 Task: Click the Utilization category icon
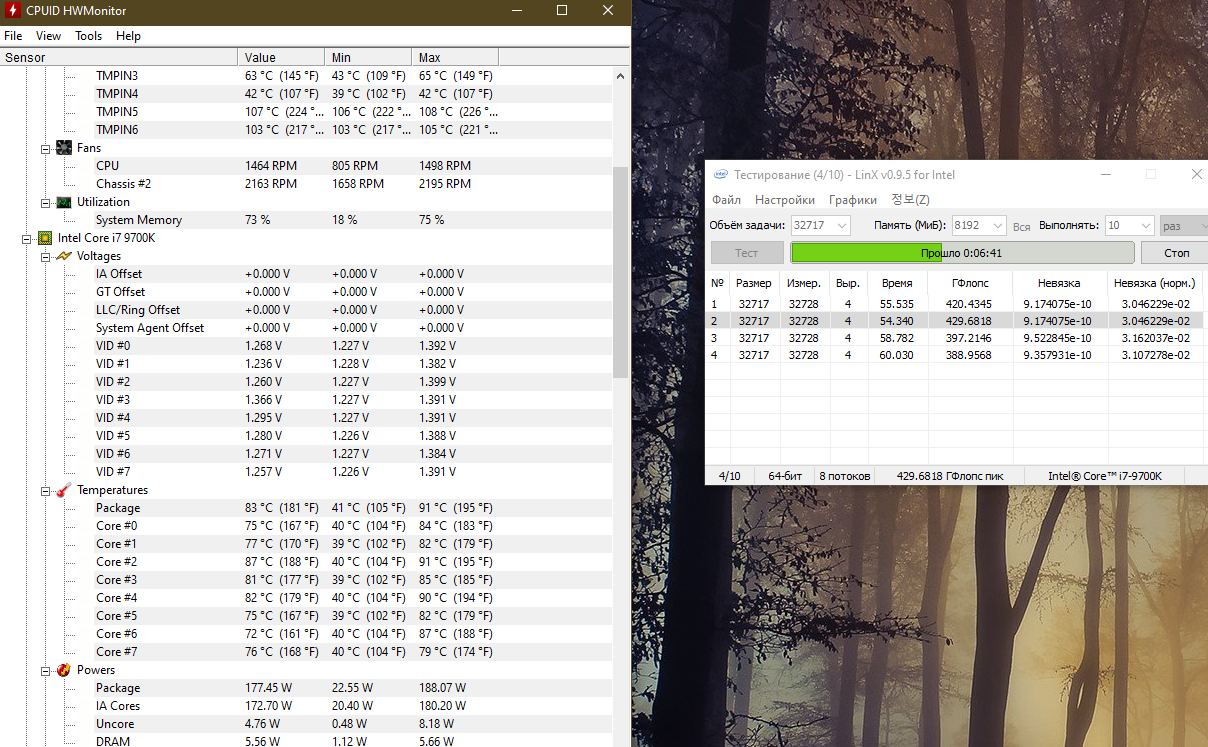point(64,202)
